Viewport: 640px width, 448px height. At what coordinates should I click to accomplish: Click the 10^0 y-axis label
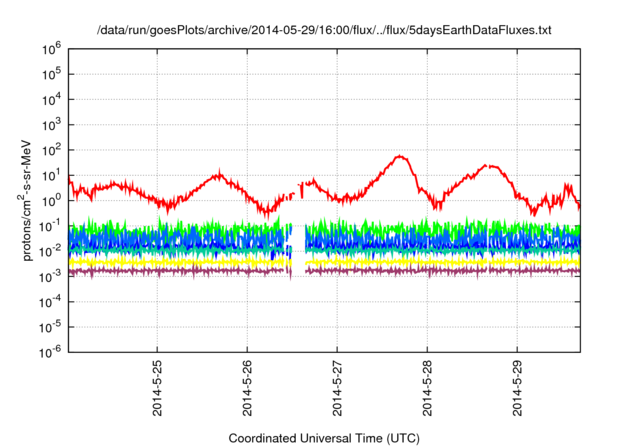51,202
